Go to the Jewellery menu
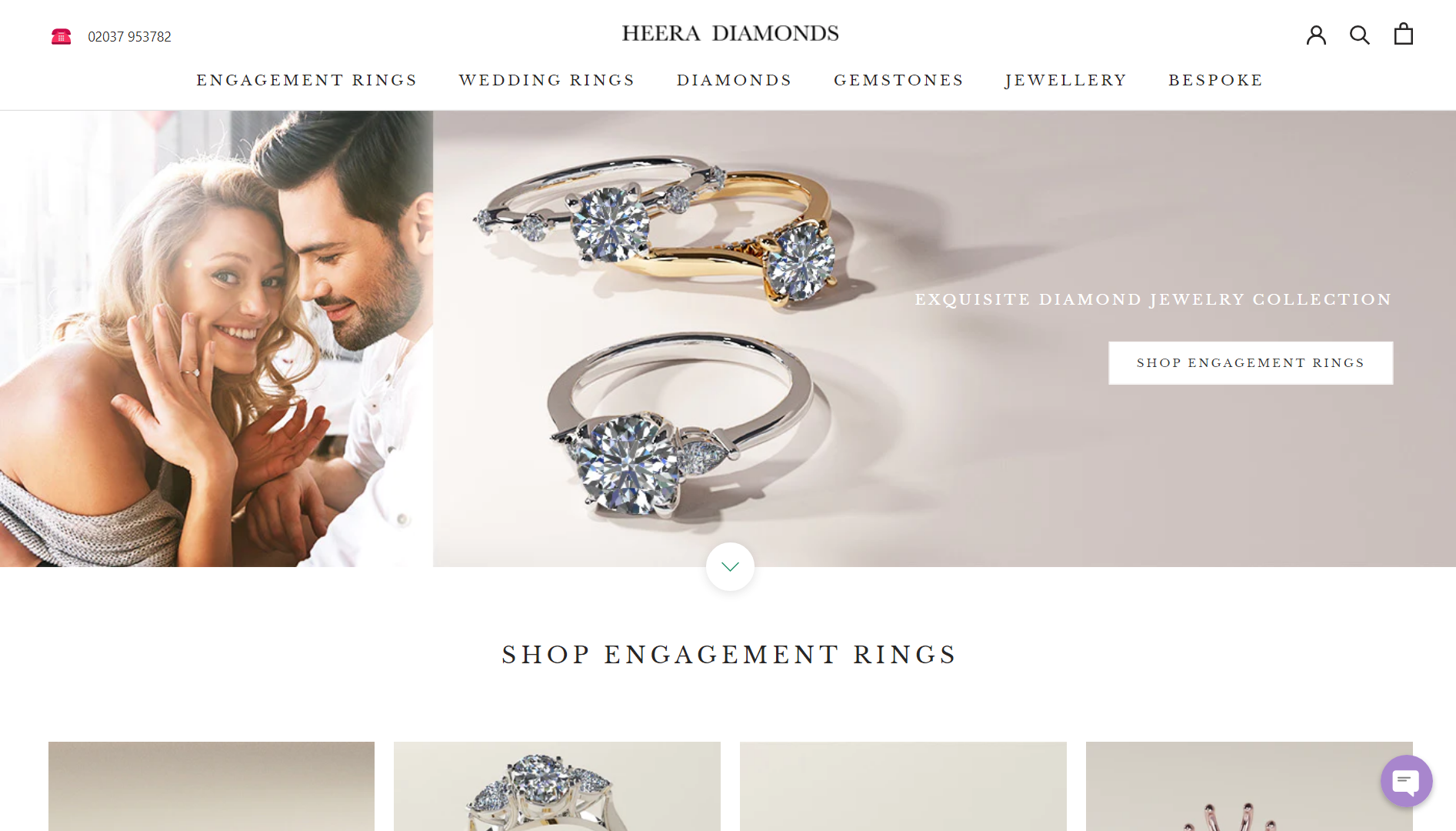Screen dimensions: 1456x831 coord(1066,80)
